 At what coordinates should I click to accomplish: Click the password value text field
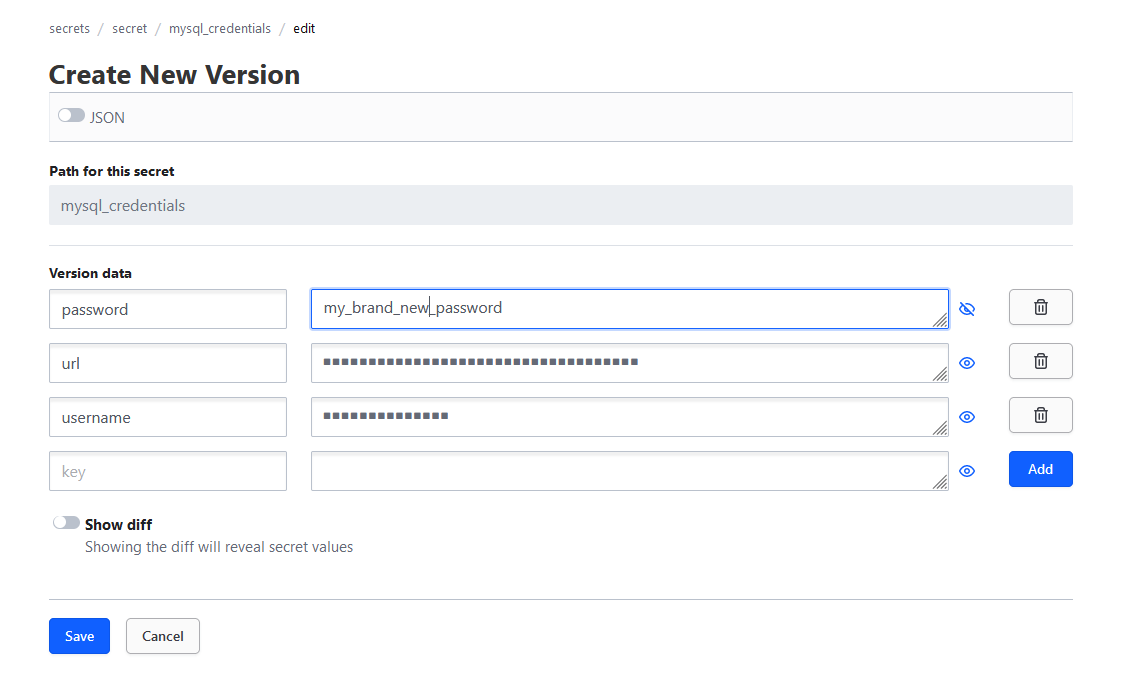628,308
